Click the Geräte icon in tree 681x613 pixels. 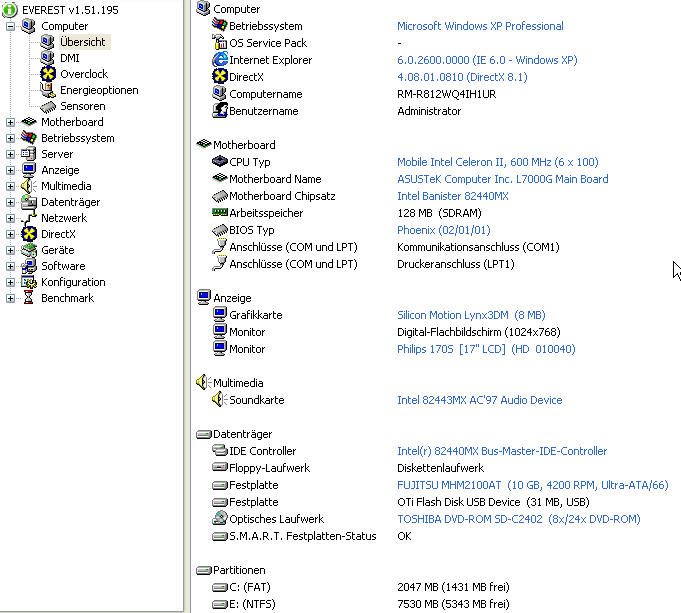pos(29,250)
